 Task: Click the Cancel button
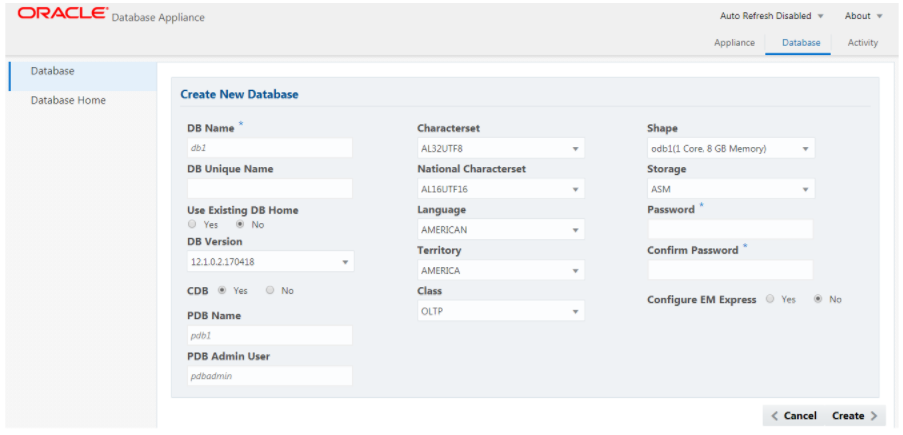(794, 416)
